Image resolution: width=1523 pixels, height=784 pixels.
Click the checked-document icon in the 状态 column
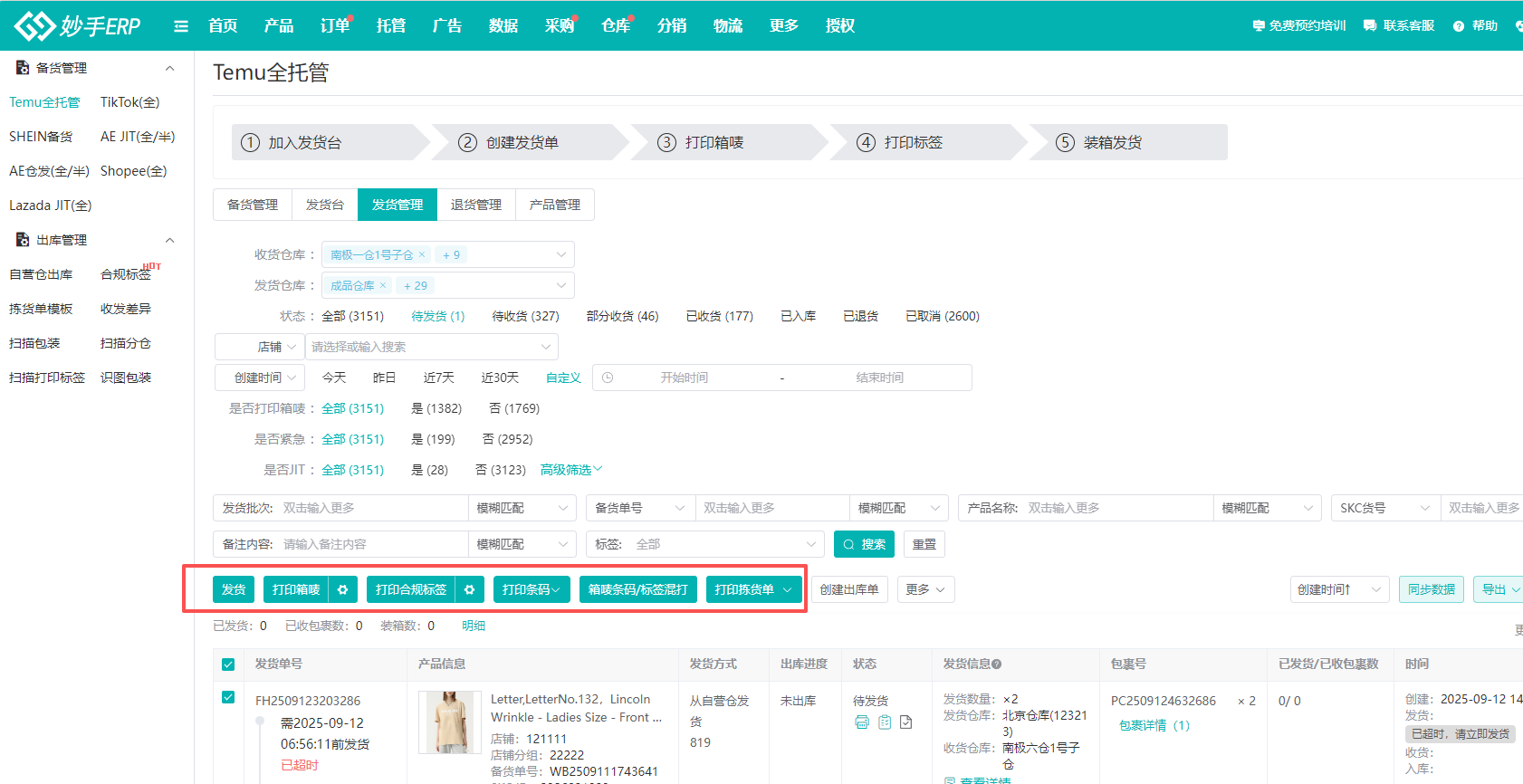click(906, 722)
